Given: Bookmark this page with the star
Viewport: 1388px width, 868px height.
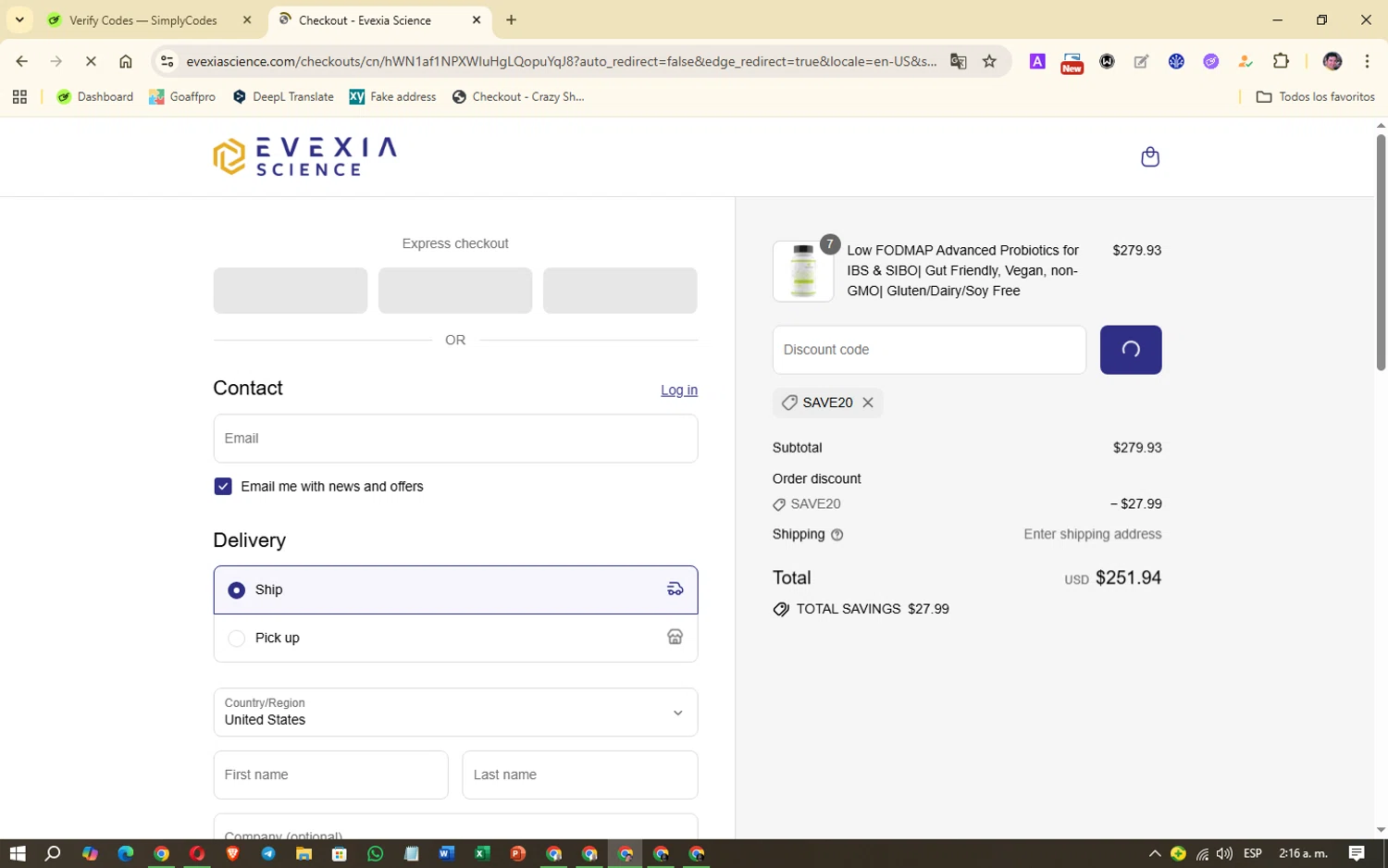Looking at the screenshot, I should click(989, 62).
